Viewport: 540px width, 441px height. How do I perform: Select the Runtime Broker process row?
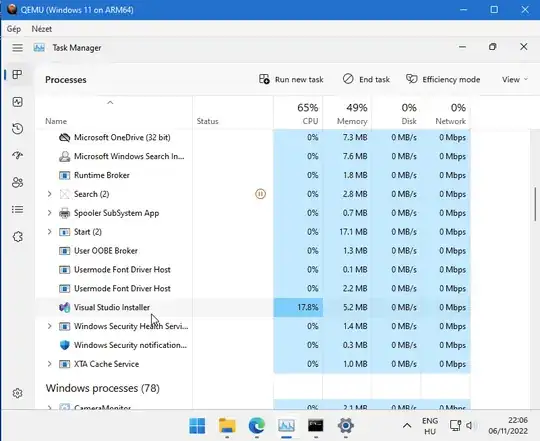(x=253, y=175)
